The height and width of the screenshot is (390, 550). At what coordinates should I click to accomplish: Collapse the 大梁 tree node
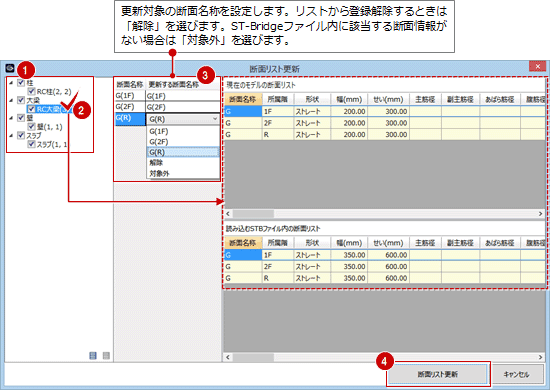(x=11, y=100)
